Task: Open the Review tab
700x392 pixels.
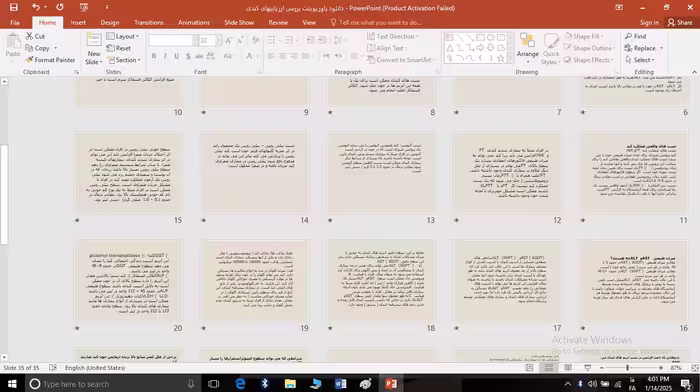Action: pos(278,22)
